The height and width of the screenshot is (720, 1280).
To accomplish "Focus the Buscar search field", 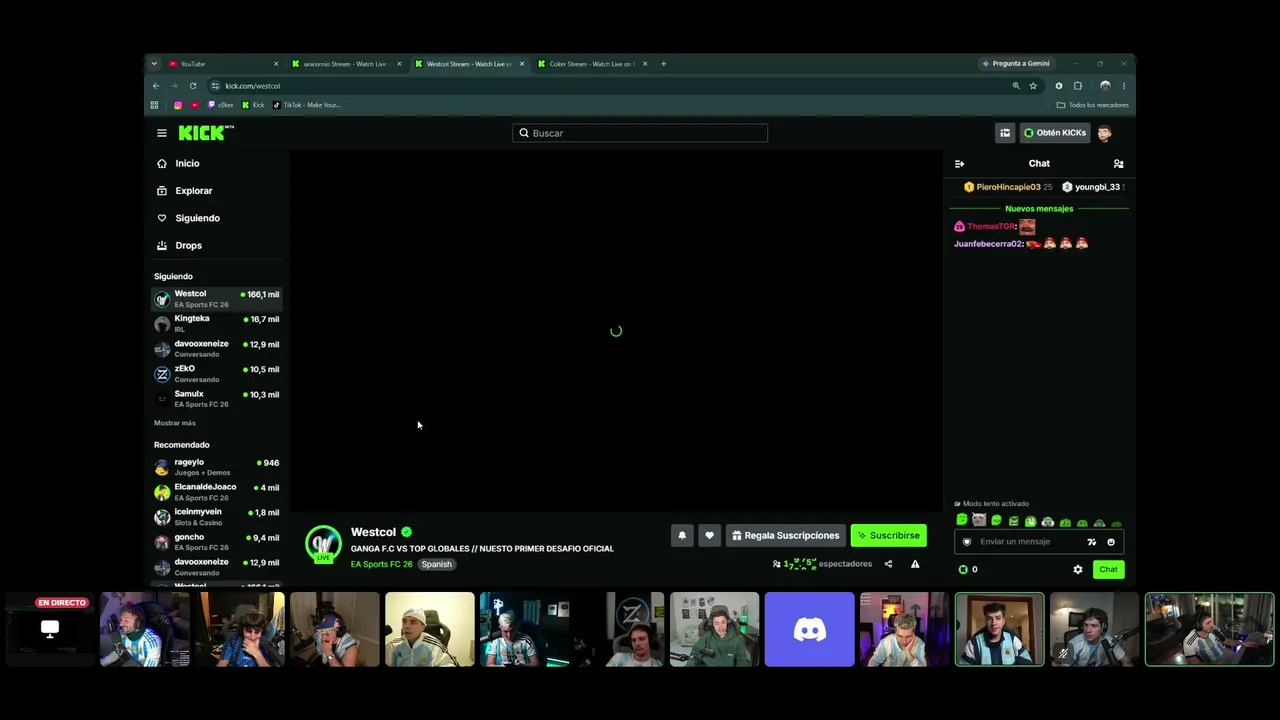I will pos(640,133).
